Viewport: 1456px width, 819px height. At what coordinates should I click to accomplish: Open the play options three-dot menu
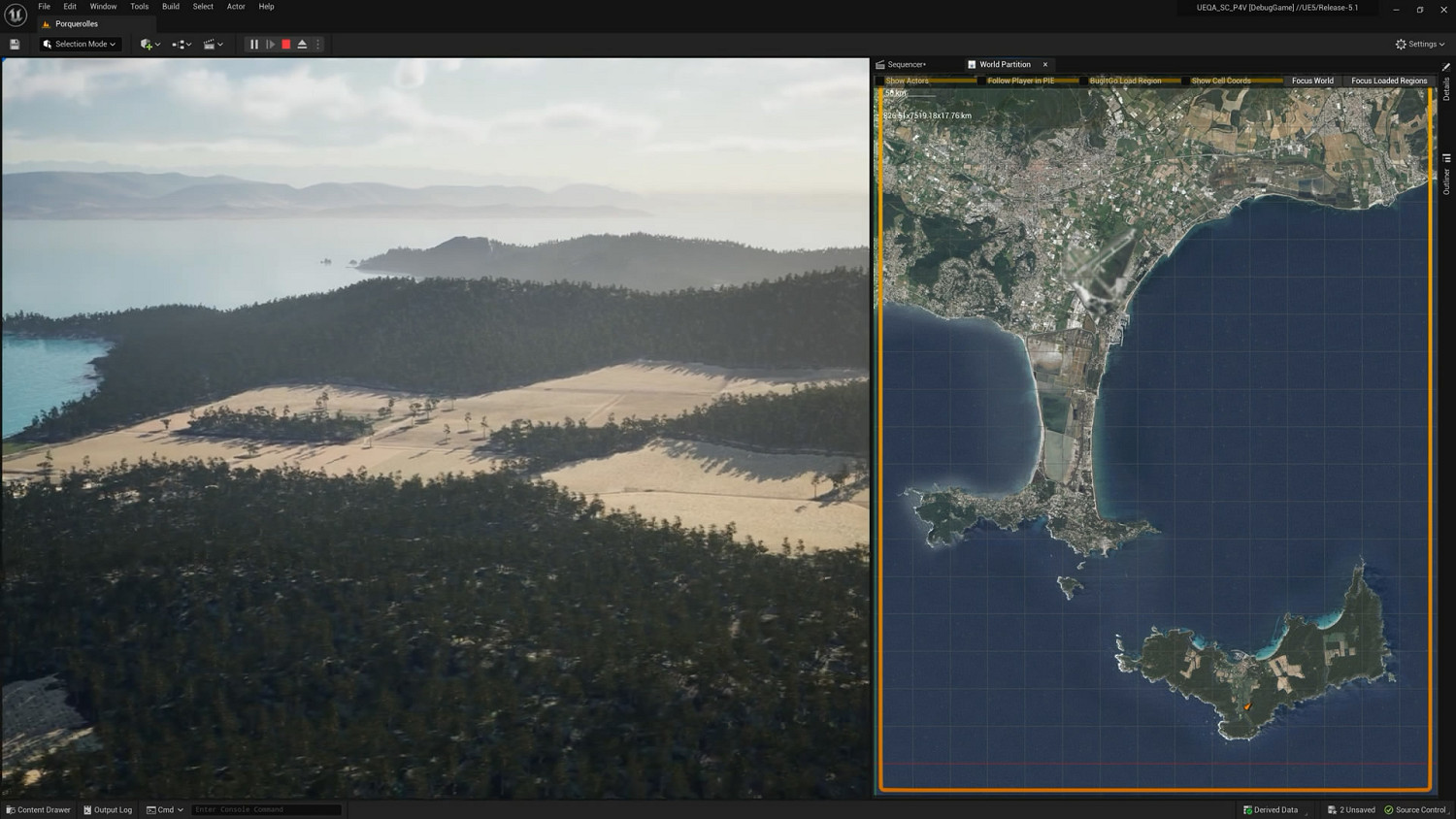point(317,45)
